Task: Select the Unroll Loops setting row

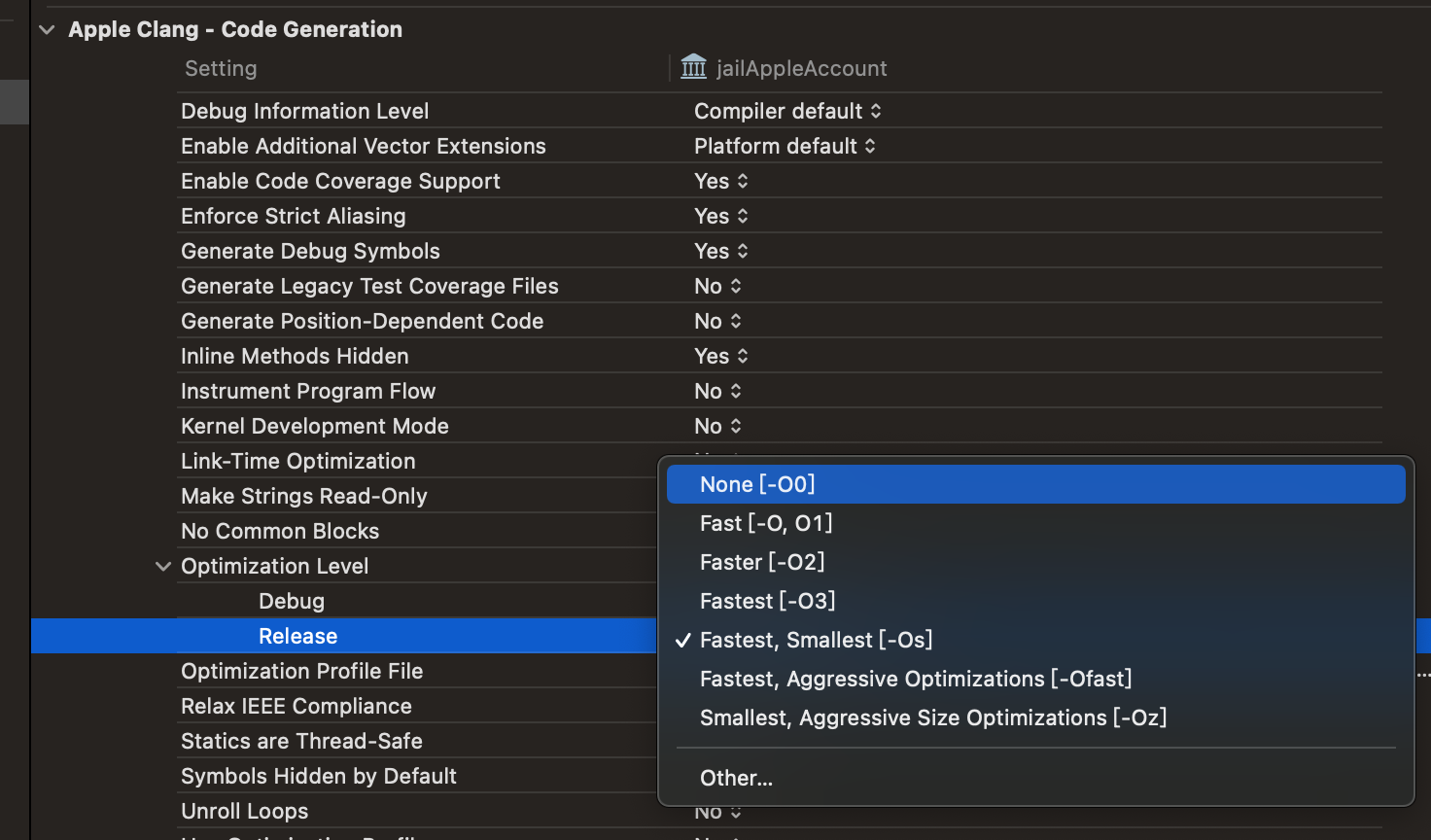Action: (245, 811)
